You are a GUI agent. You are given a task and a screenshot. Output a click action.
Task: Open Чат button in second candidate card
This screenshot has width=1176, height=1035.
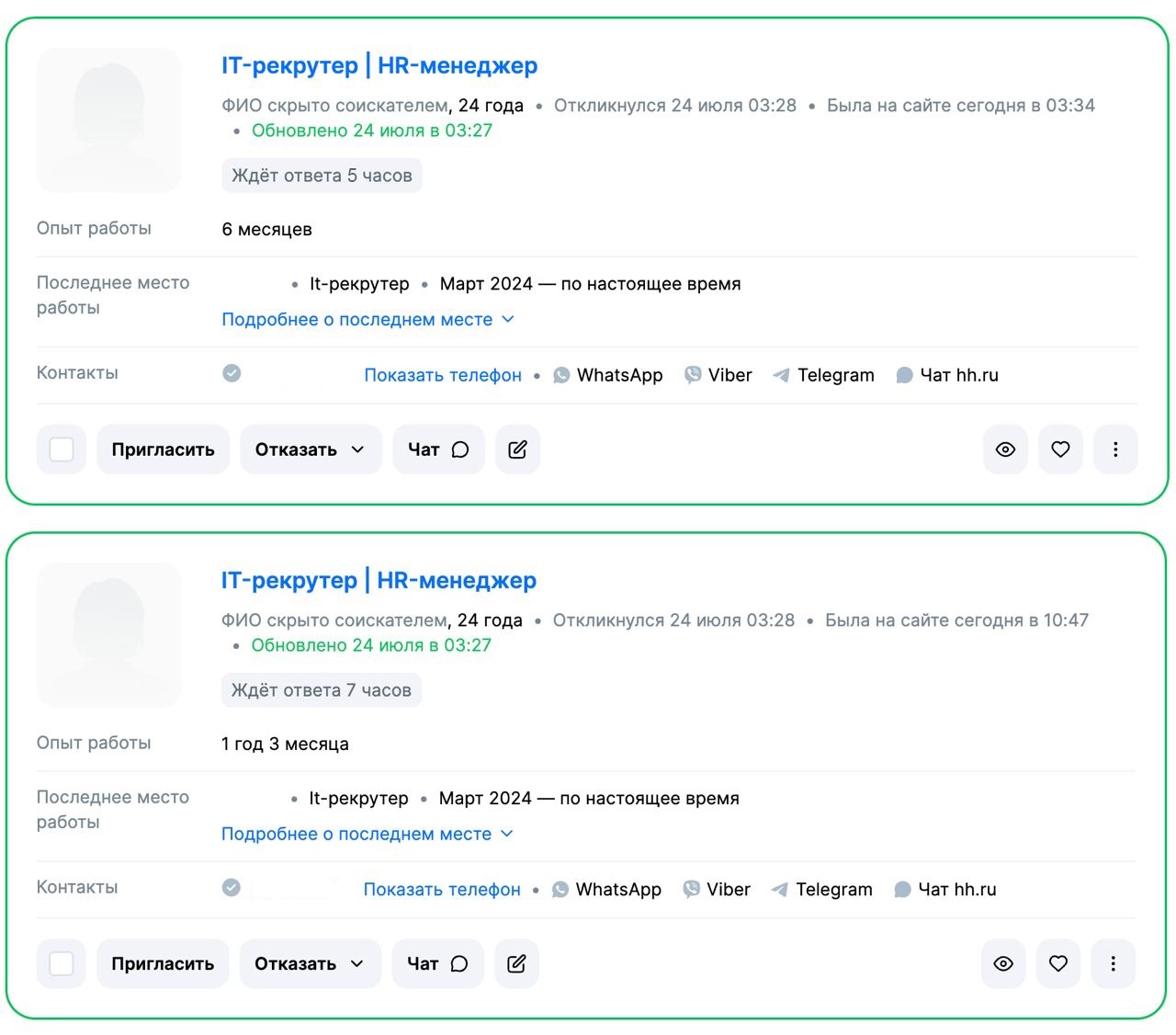click(437, 963)
